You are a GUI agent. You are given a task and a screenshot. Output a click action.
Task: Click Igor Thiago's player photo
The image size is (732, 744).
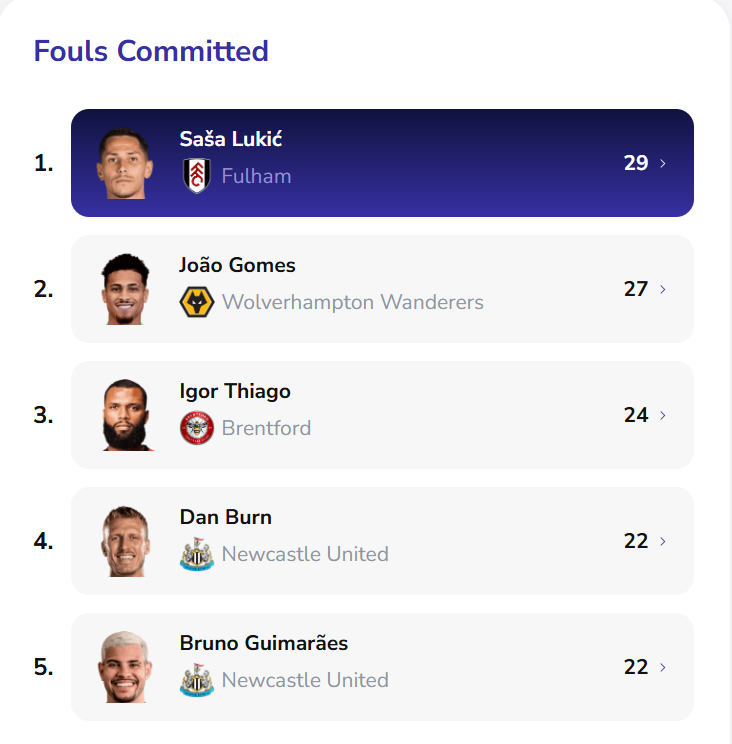pos(125,416)
